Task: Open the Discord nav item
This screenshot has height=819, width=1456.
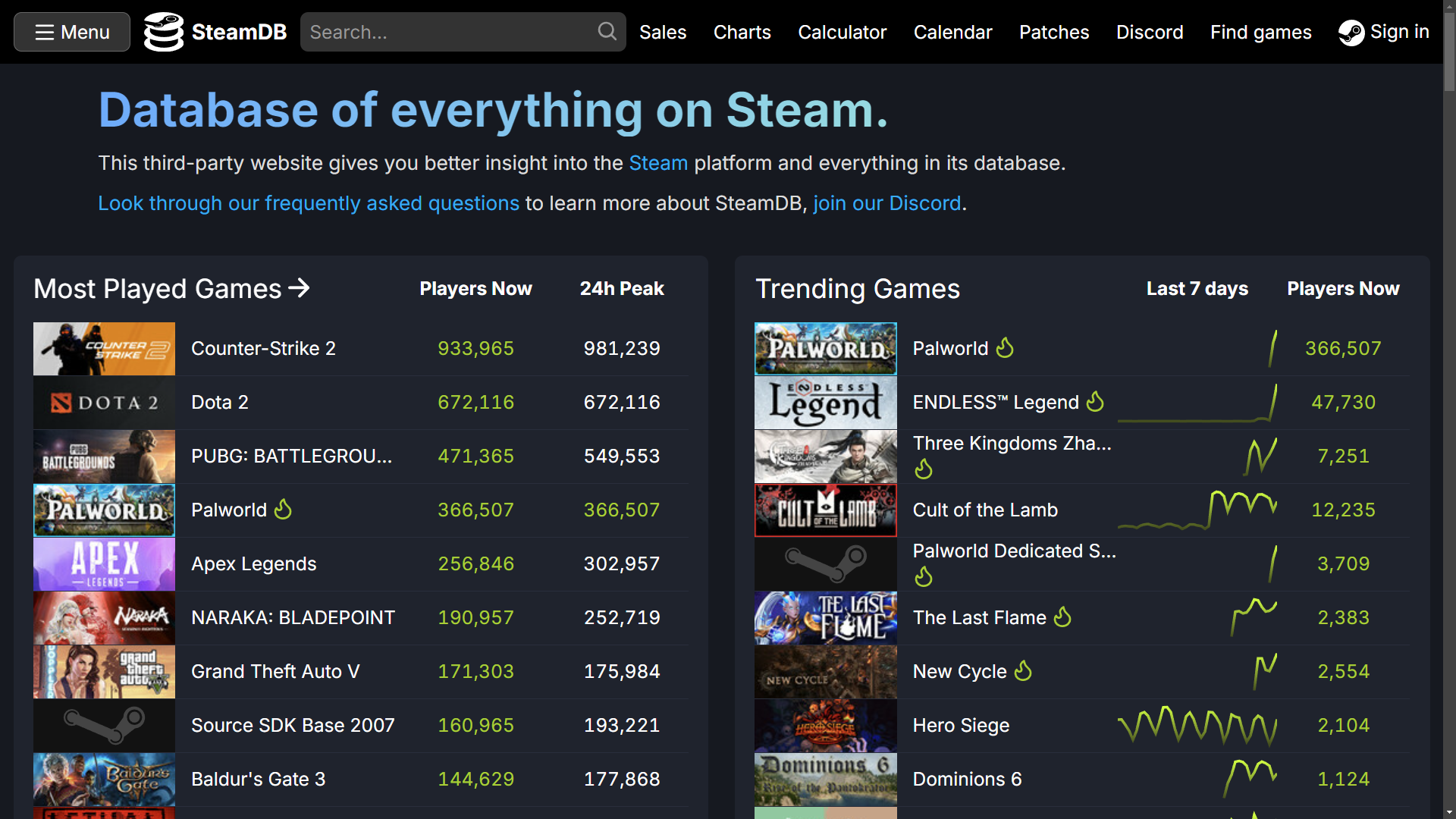Action: coord(1150,32)
